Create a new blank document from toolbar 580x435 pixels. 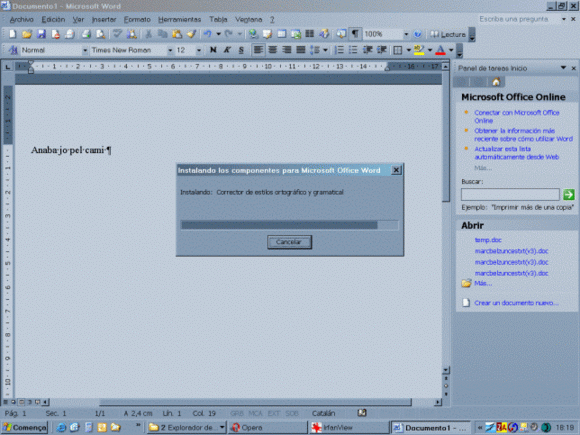coord(12,34)
